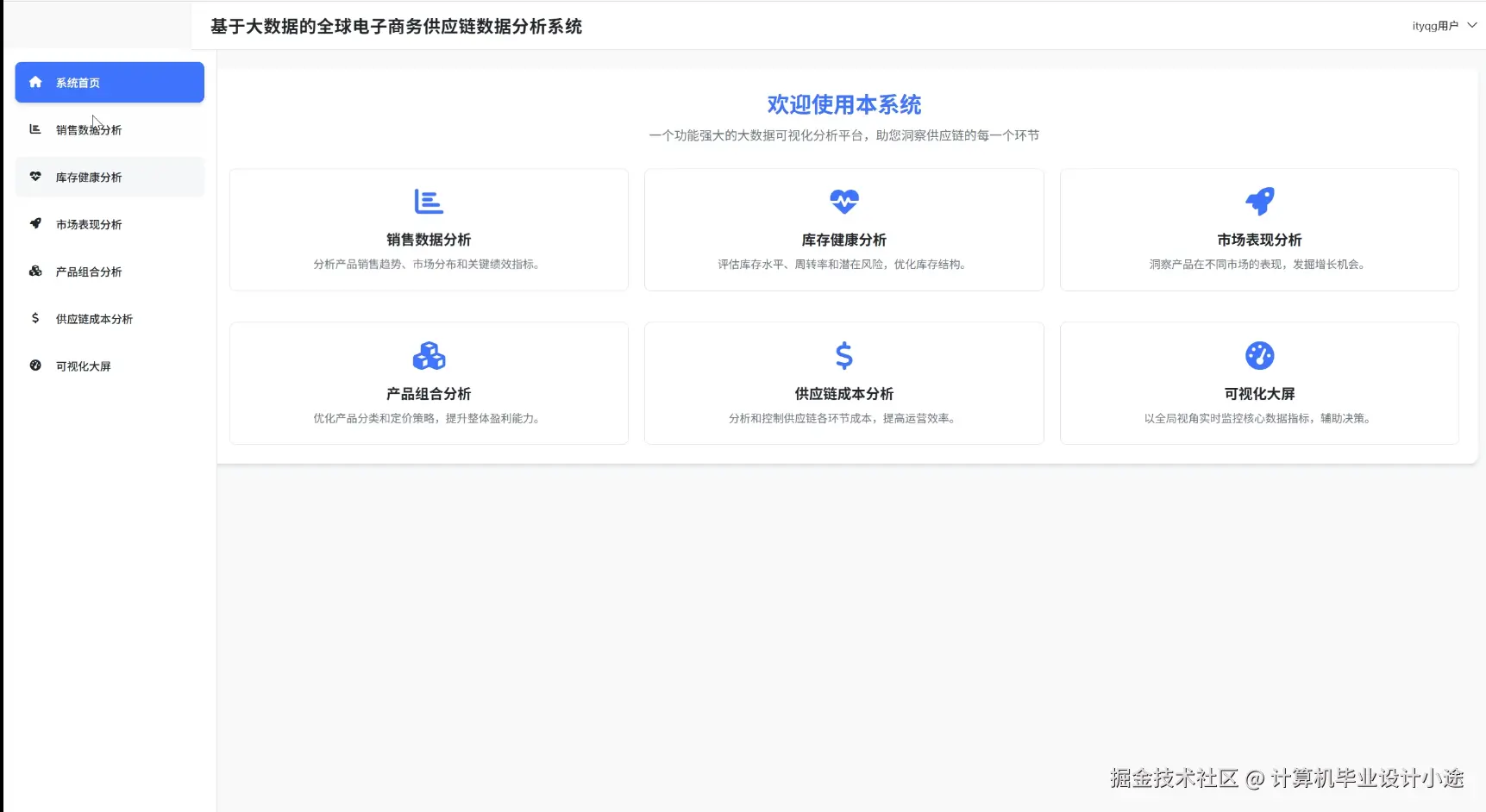The image size is (1486, 812).
Task: Click the dollar icon on 供应链成本分析 card
Action: click(x=843, y=355)
